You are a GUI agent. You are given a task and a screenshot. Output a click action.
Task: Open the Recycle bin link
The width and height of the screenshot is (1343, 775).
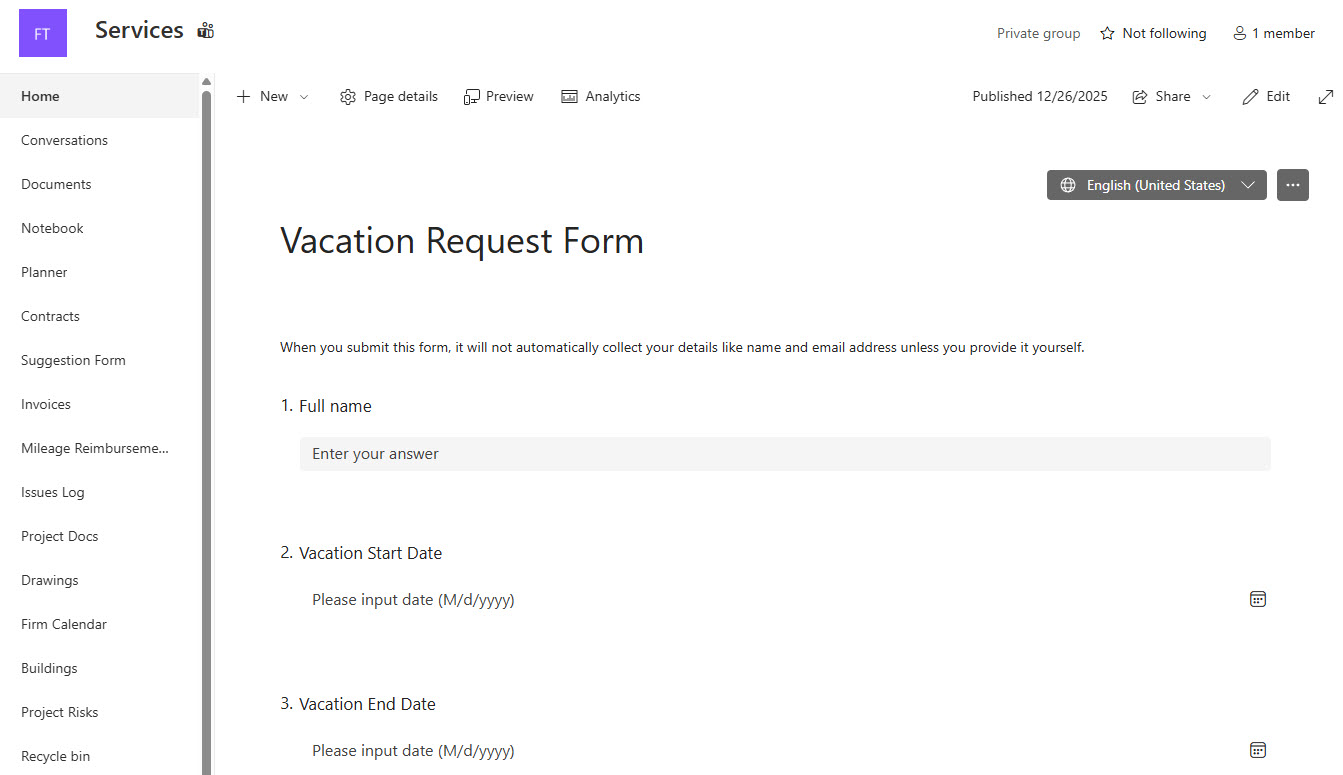click(56, 756)
